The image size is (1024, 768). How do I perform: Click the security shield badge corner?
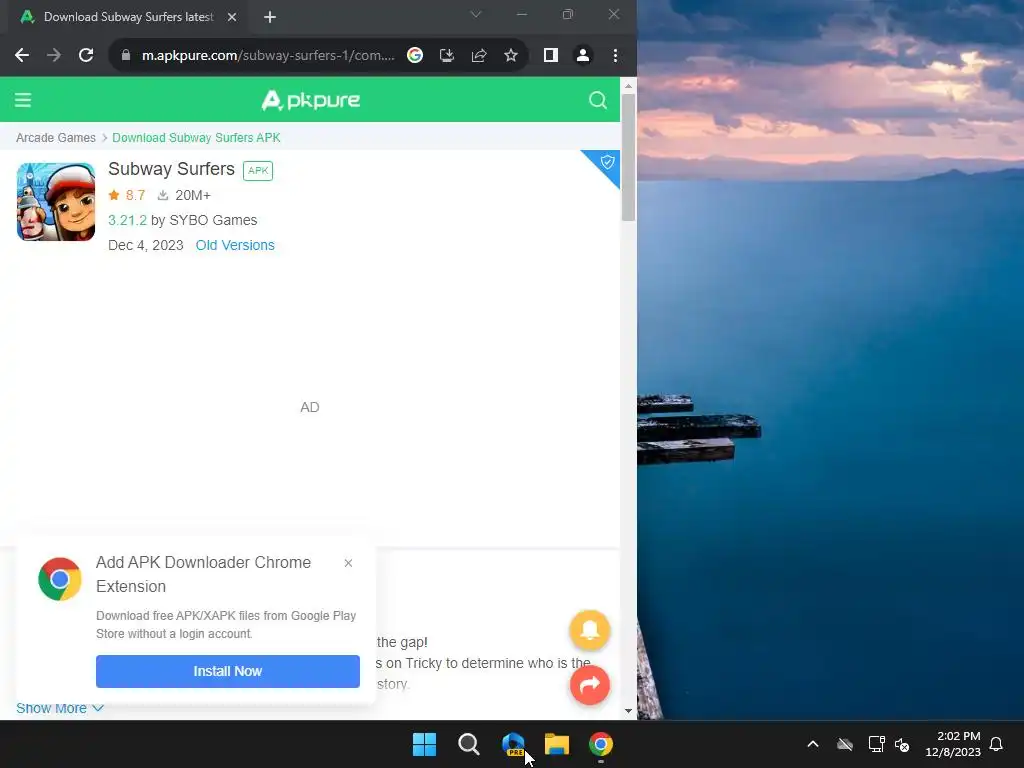[607, 162]
